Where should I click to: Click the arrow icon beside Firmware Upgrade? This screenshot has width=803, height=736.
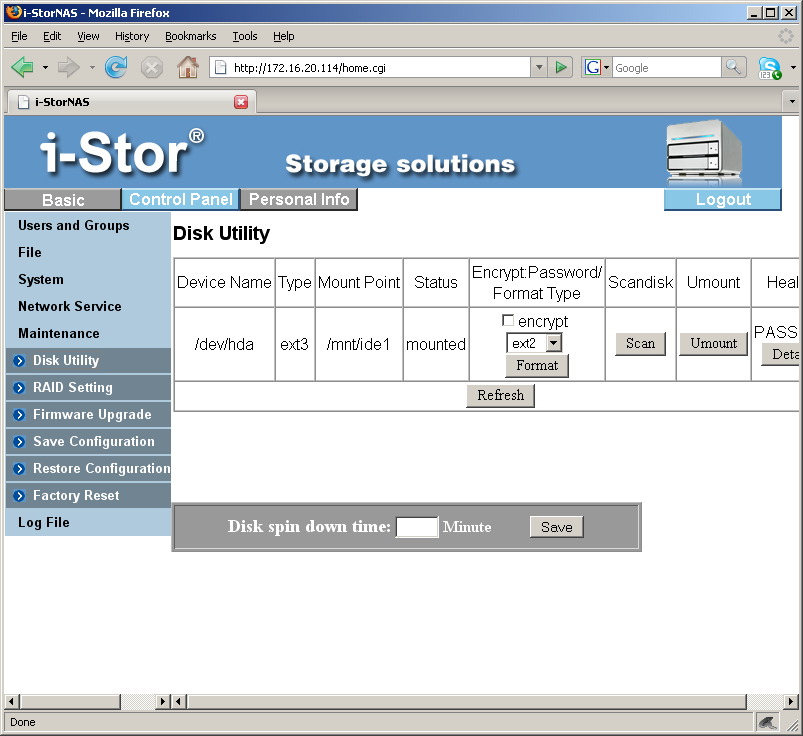click(x=19, y=415)
